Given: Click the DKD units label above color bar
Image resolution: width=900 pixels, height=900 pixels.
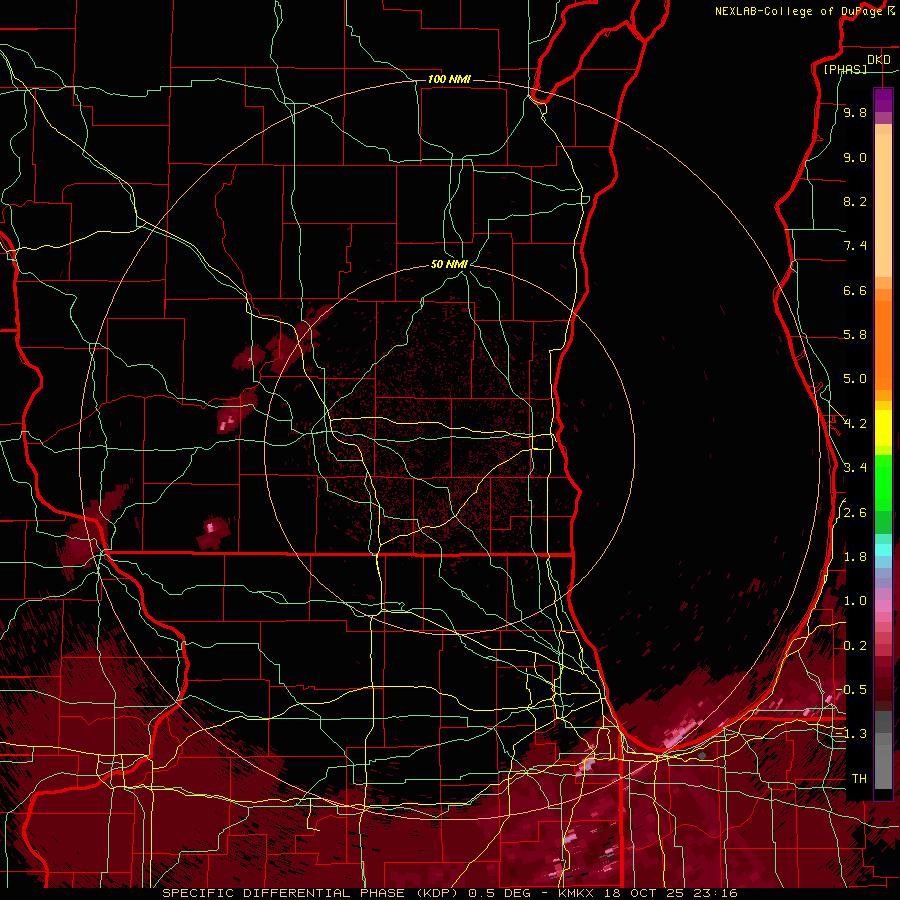Looking at the screenshot, I should click(879, 59).
